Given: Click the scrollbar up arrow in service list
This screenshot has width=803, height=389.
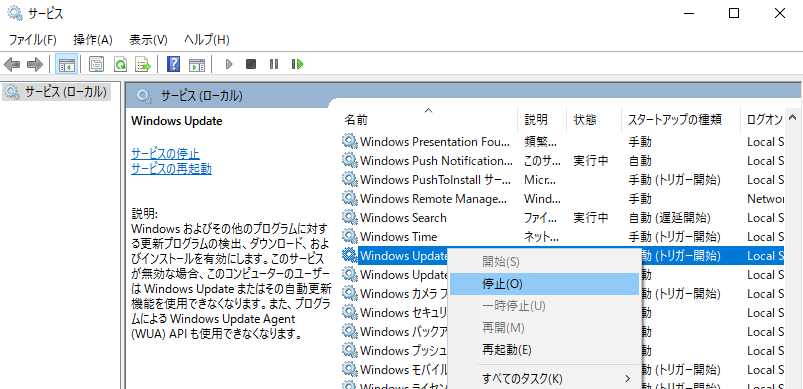Looking at the screenshot, I should [x=793, y=117].
